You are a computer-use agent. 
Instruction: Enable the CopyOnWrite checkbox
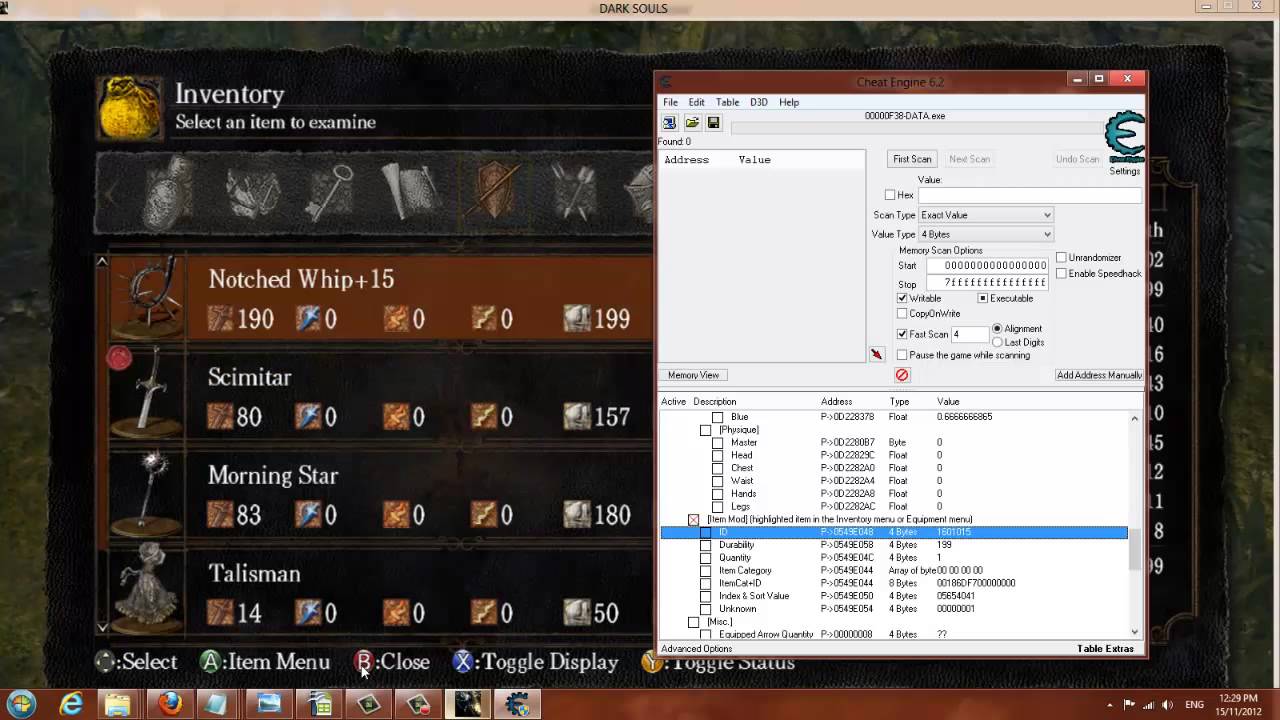pyautogui.click(x=902, y=314)
